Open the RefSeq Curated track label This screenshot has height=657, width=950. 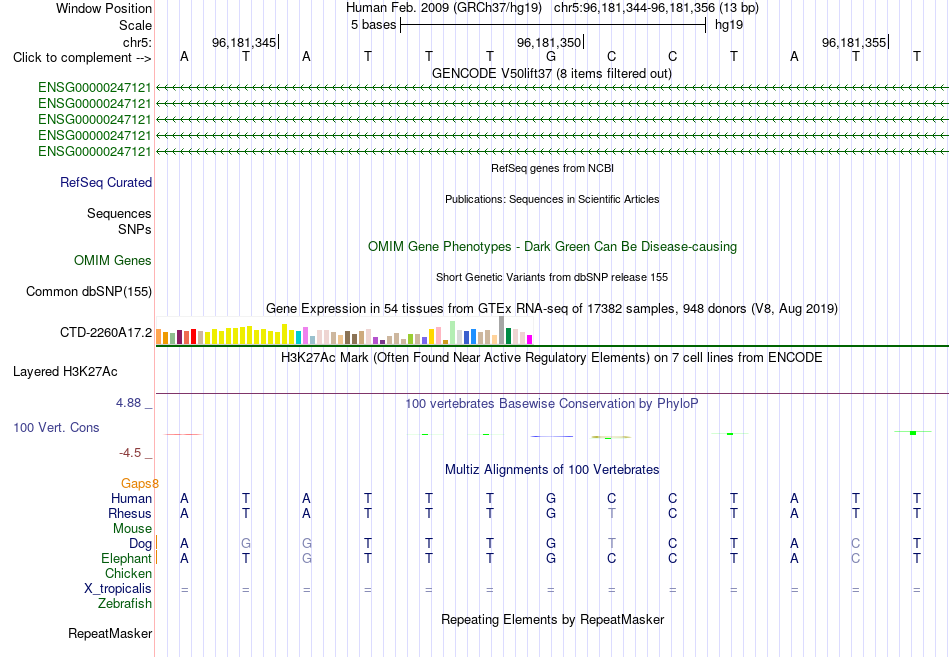pos(105,182)
